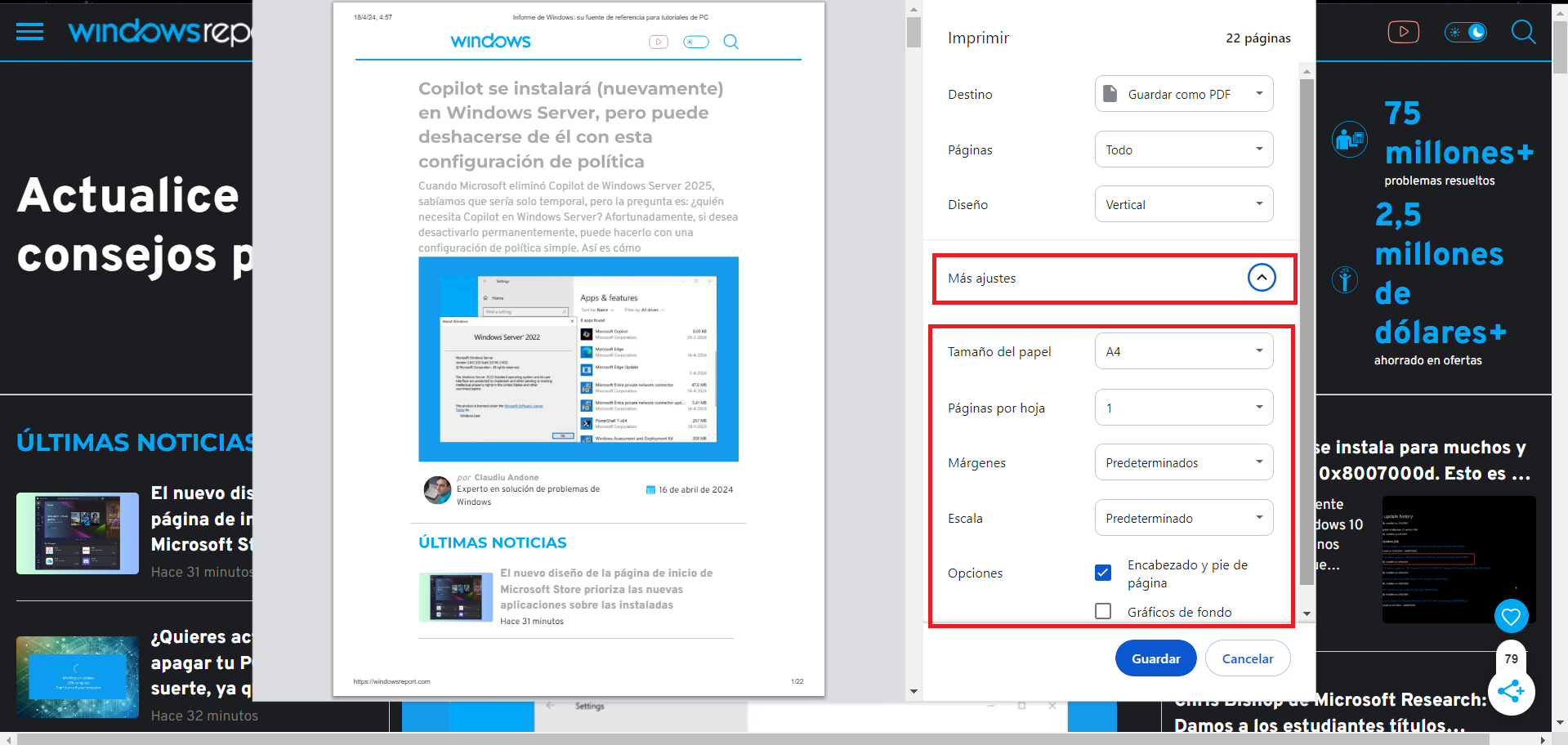Open the site search magnifier icon
This screenshot has height=745, width=1568.
(x=1523, y=32)
